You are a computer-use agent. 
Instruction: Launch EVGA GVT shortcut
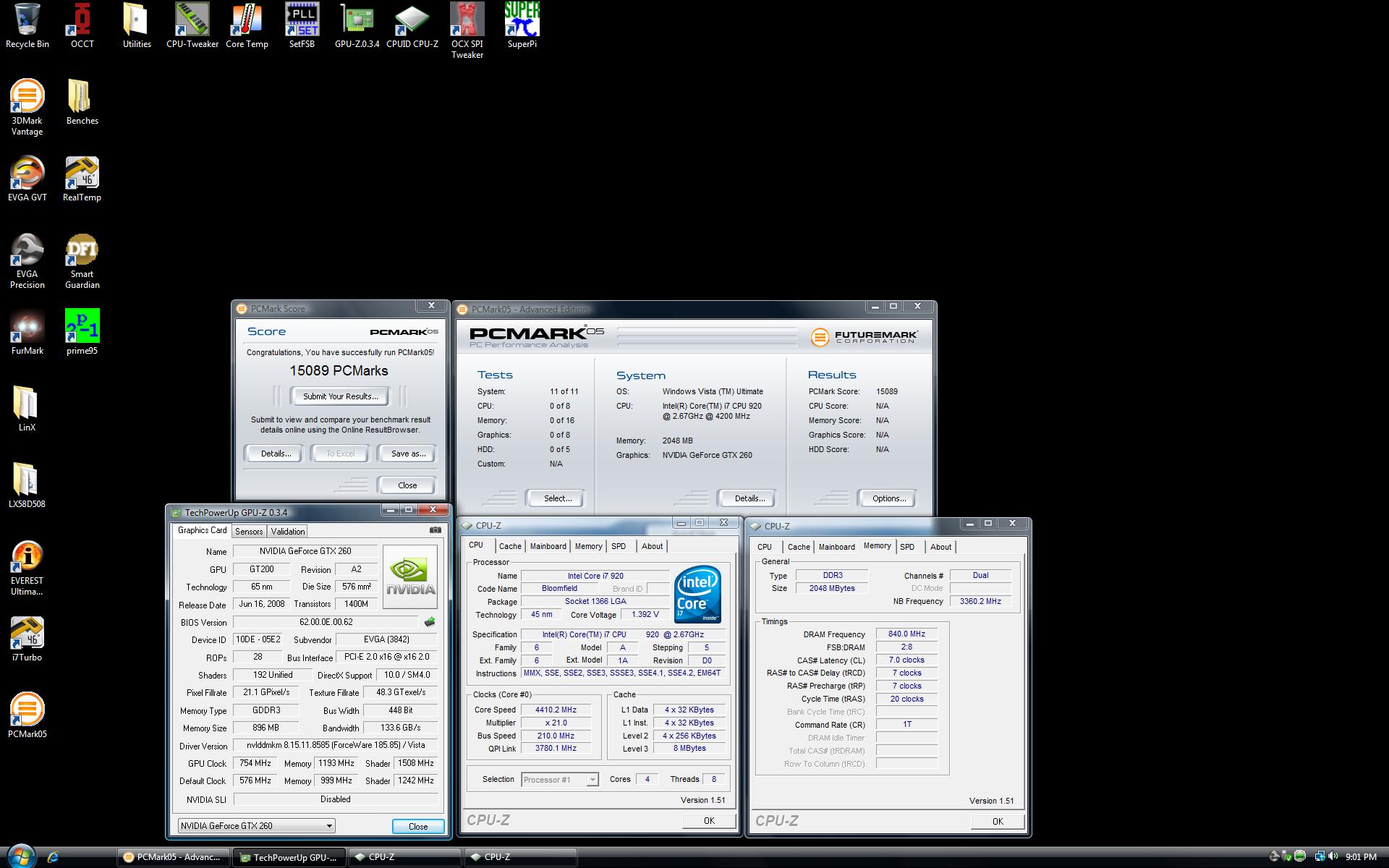27,179
